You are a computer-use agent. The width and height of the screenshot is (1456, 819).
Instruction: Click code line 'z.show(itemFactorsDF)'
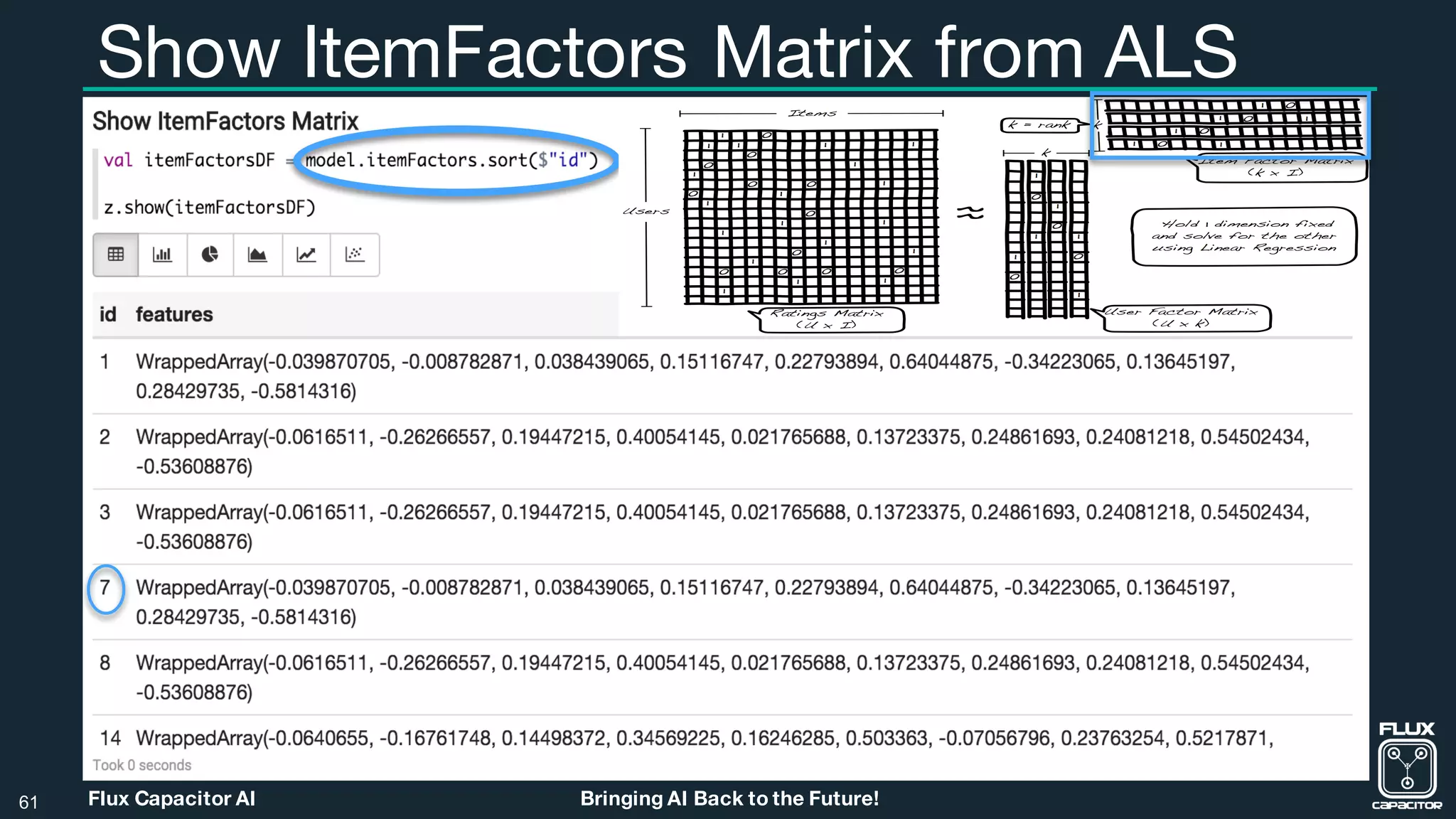(x=209, y=208)
